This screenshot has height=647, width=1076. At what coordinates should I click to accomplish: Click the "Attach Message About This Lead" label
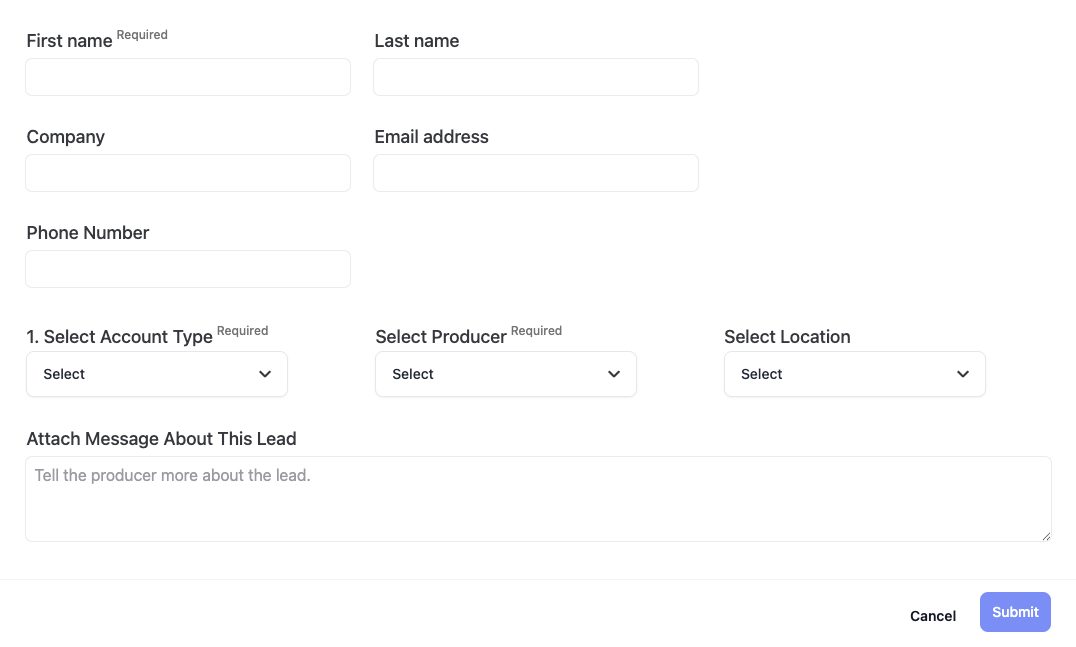click(161, 439)
